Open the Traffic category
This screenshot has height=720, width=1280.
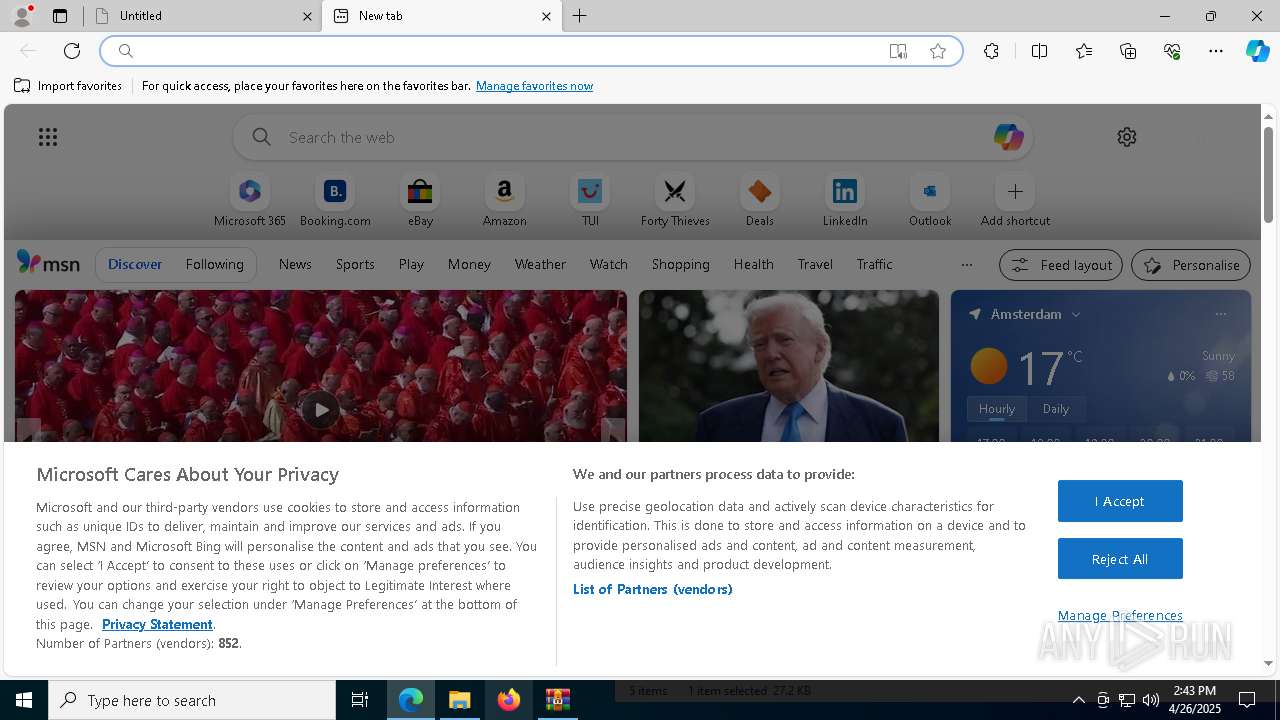click(874, 264)
